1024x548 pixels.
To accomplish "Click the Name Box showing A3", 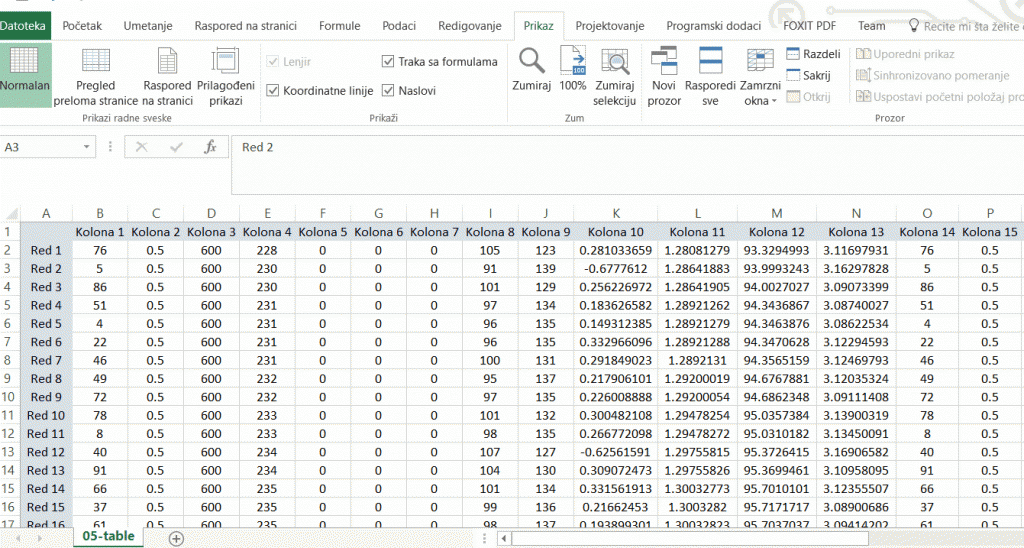I will tap(40, 147).
